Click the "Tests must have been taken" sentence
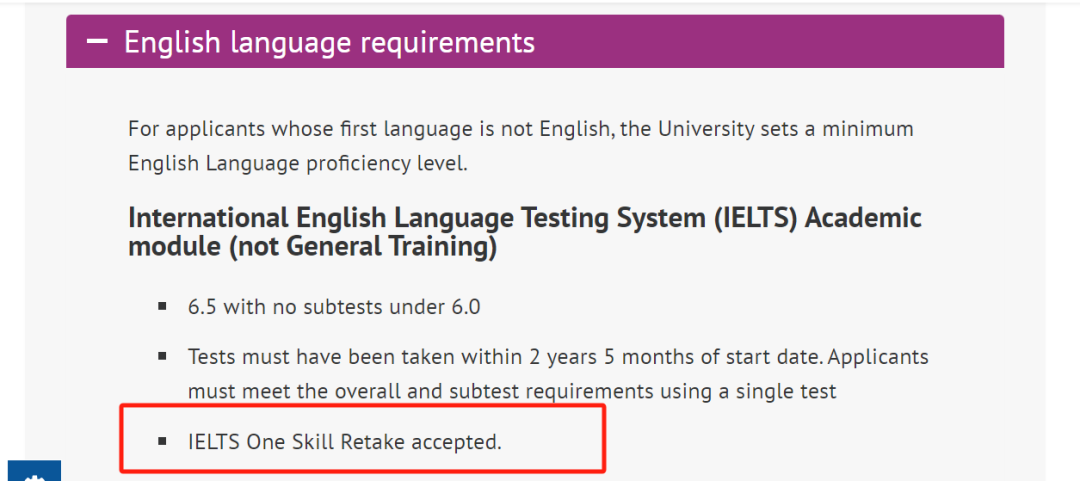This screenshot has height=481, width=1080. (x=558, y=357)
